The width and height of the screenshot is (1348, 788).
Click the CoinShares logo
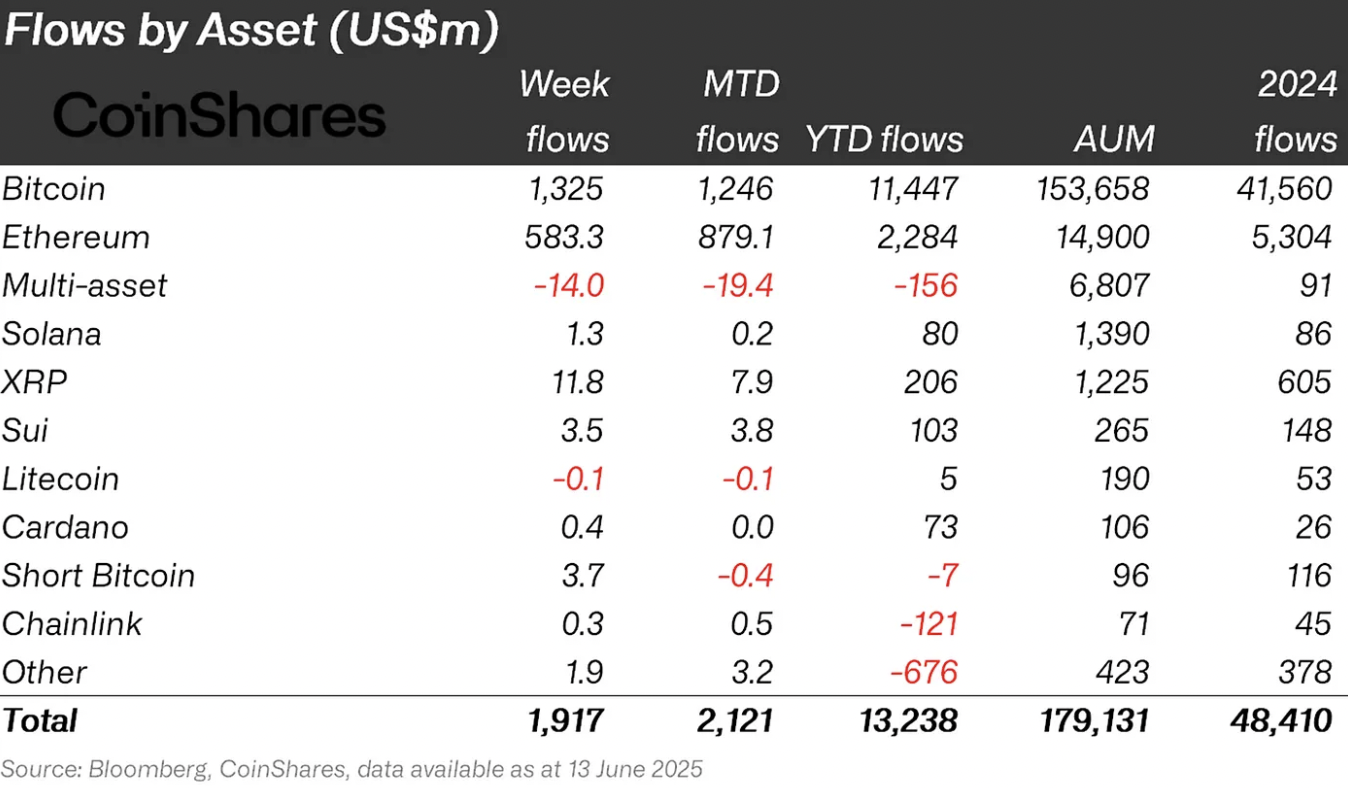pyautogui.click(x=219, y=117)
